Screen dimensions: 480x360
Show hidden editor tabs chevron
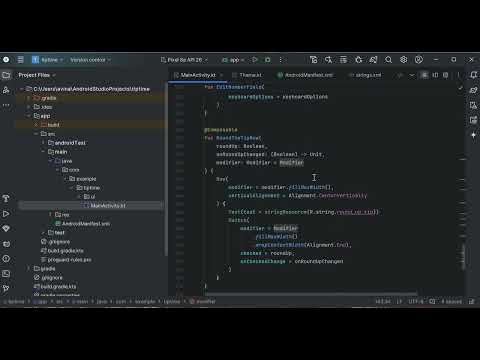click(412, 75)
